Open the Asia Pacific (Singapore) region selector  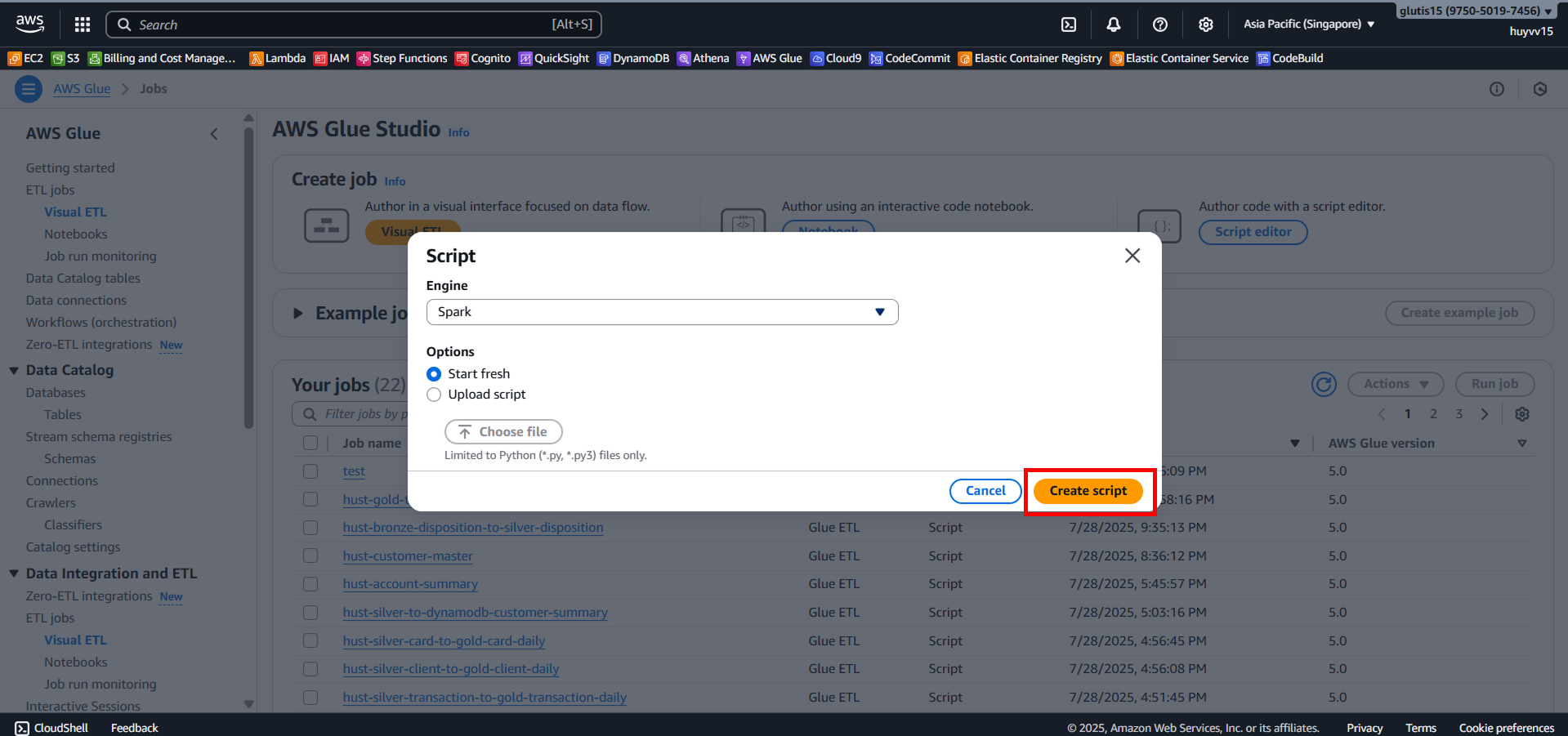[1308, 25]
